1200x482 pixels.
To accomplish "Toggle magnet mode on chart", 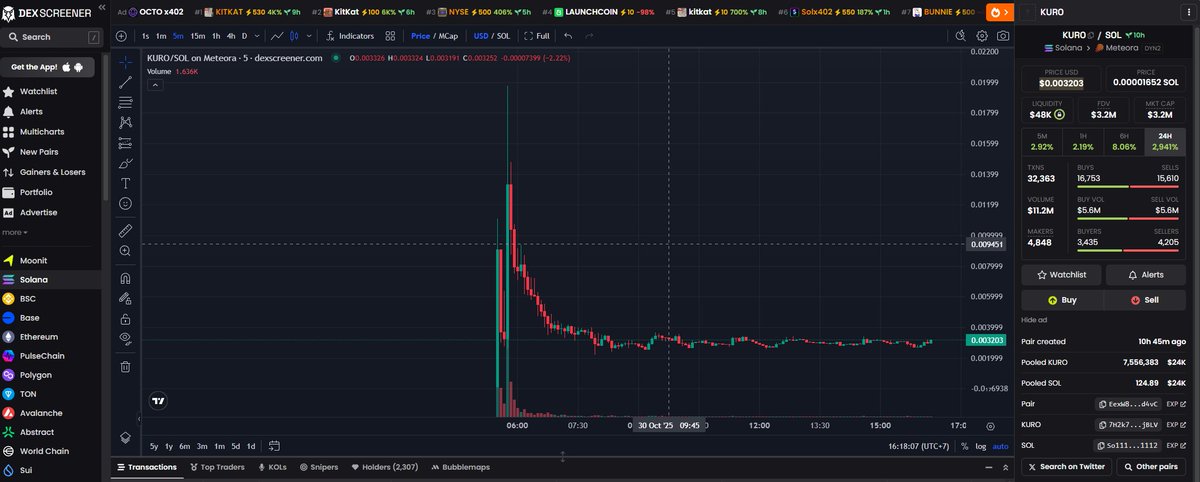I will tap(125, 278).
